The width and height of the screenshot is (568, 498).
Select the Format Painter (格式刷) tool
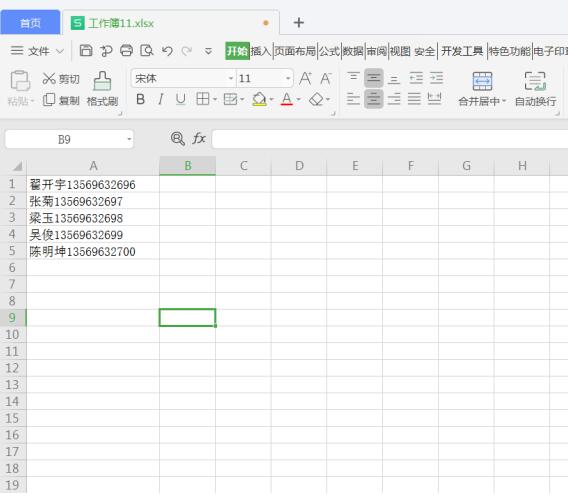pos(103,89)
